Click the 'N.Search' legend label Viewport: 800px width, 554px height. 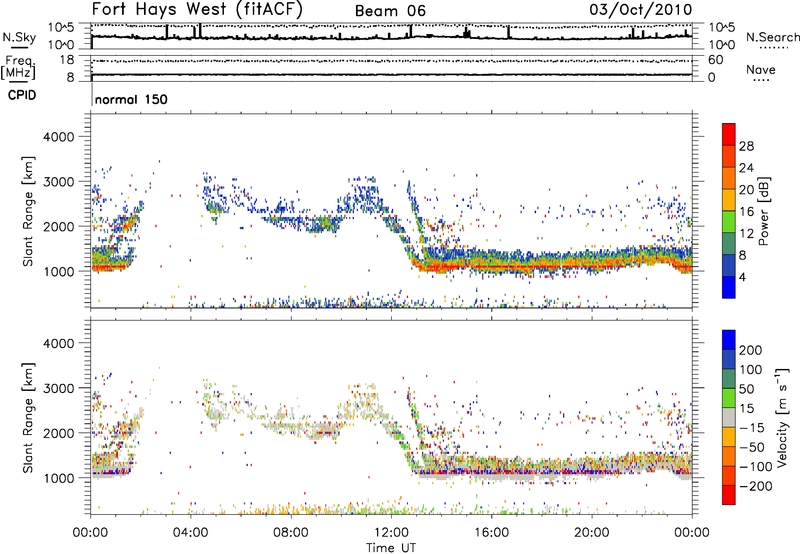point(772,37)
